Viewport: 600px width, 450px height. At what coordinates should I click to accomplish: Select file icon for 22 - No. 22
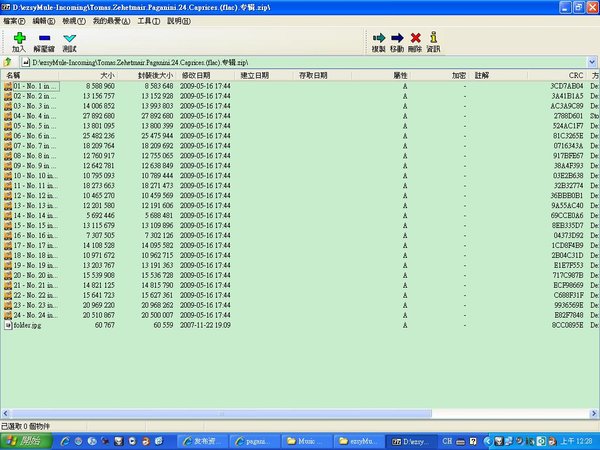(8, 295)
